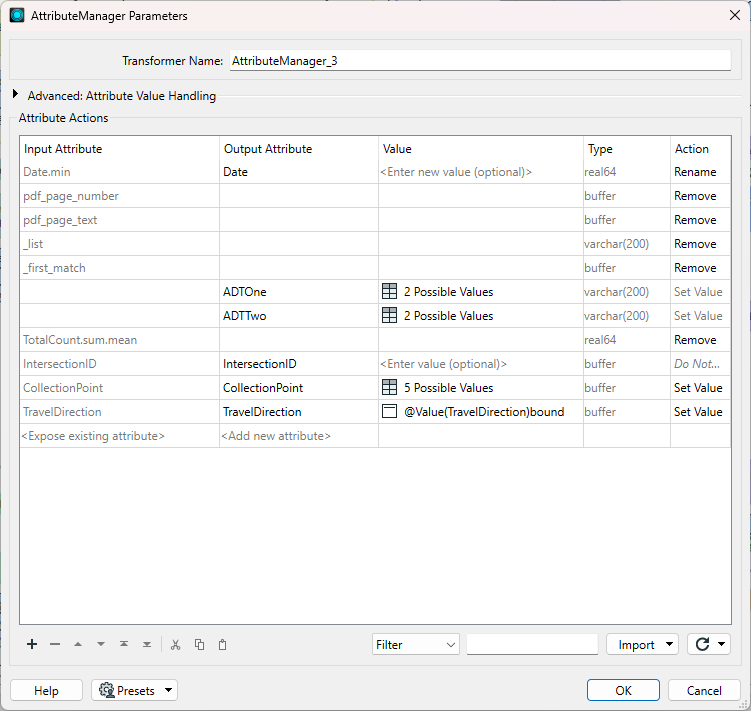The height and width of the screenshot is (711, 751).
Task: Move selected row to the top
Action: [x=124, y=644]
